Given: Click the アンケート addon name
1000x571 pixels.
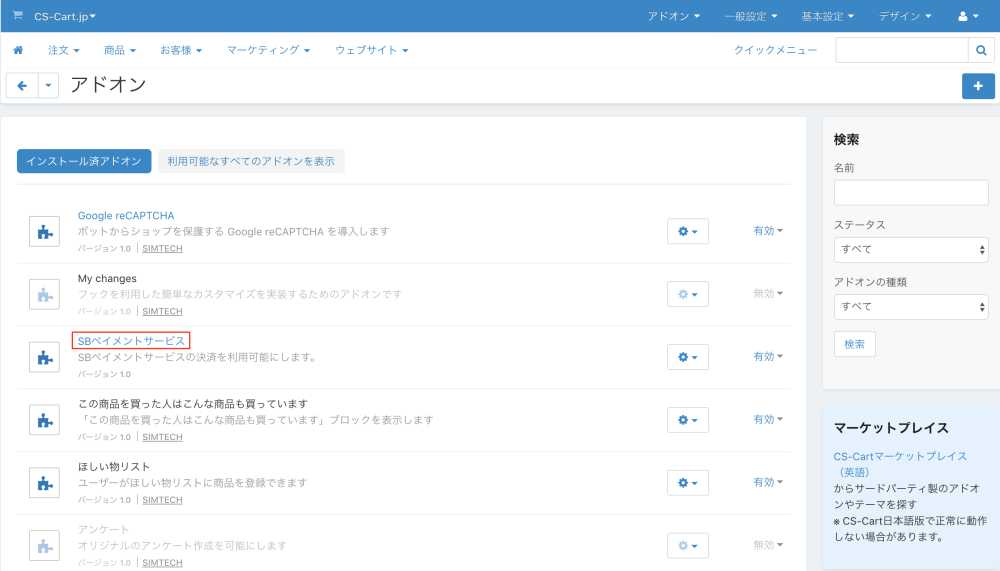Looking at the screenshot, I should [x=103, y=530].
